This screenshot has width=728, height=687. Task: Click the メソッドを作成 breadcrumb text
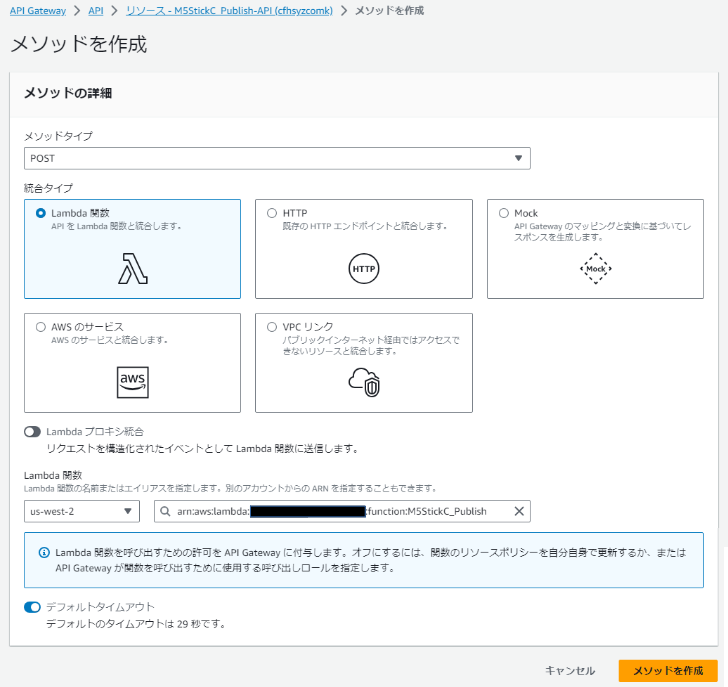point(390,11)
